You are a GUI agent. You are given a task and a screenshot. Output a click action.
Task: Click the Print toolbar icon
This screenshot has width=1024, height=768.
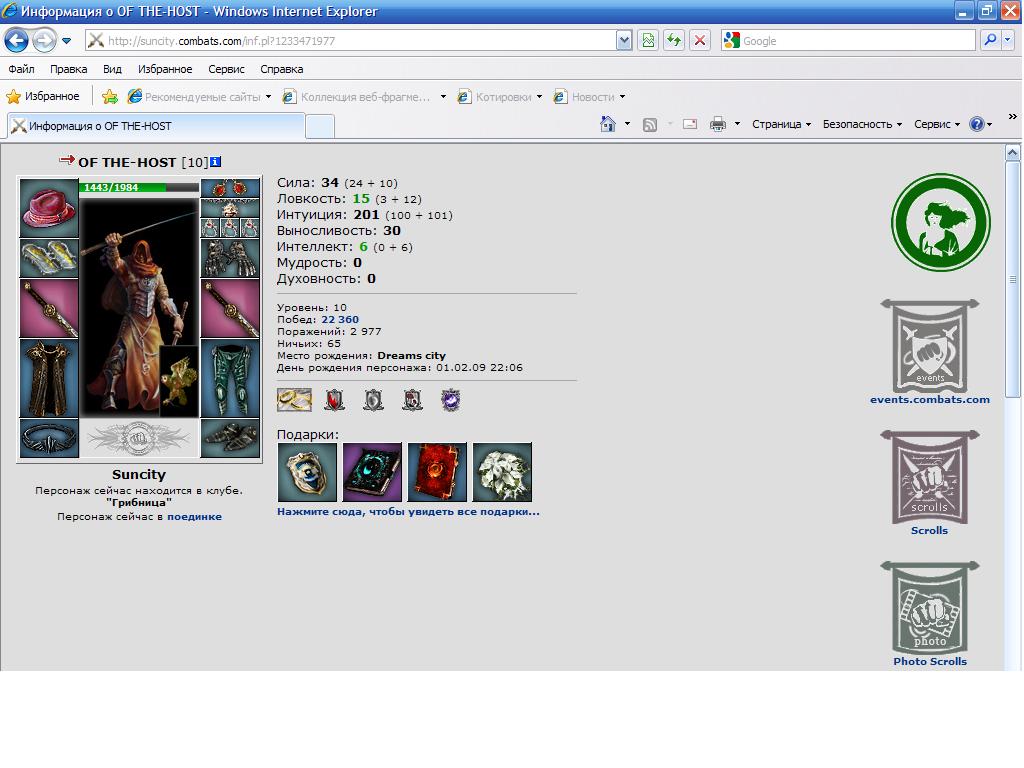click(718, 124)
